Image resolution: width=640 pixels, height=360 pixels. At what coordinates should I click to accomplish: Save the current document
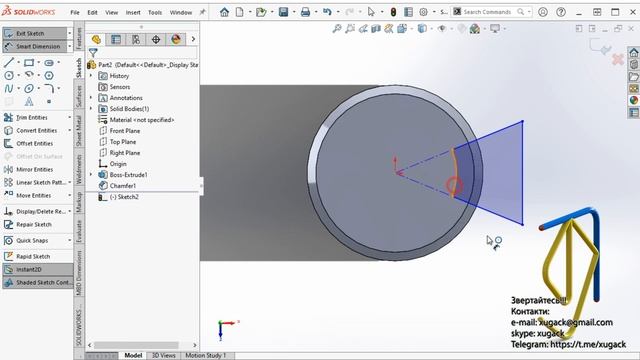[283, 12]
